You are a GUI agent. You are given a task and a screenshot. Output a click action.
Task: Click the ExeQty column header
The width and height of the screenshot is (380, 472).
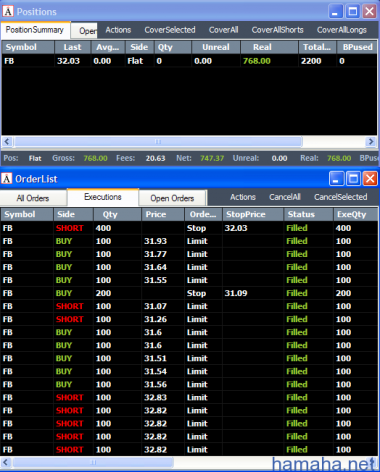coord(355,214)
